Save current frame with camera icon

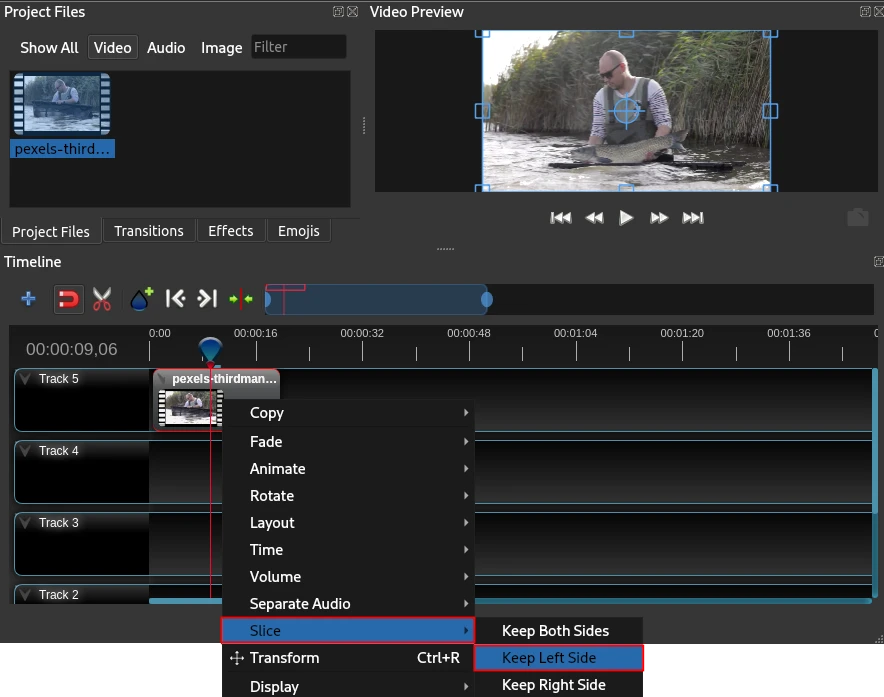point(857,218)
